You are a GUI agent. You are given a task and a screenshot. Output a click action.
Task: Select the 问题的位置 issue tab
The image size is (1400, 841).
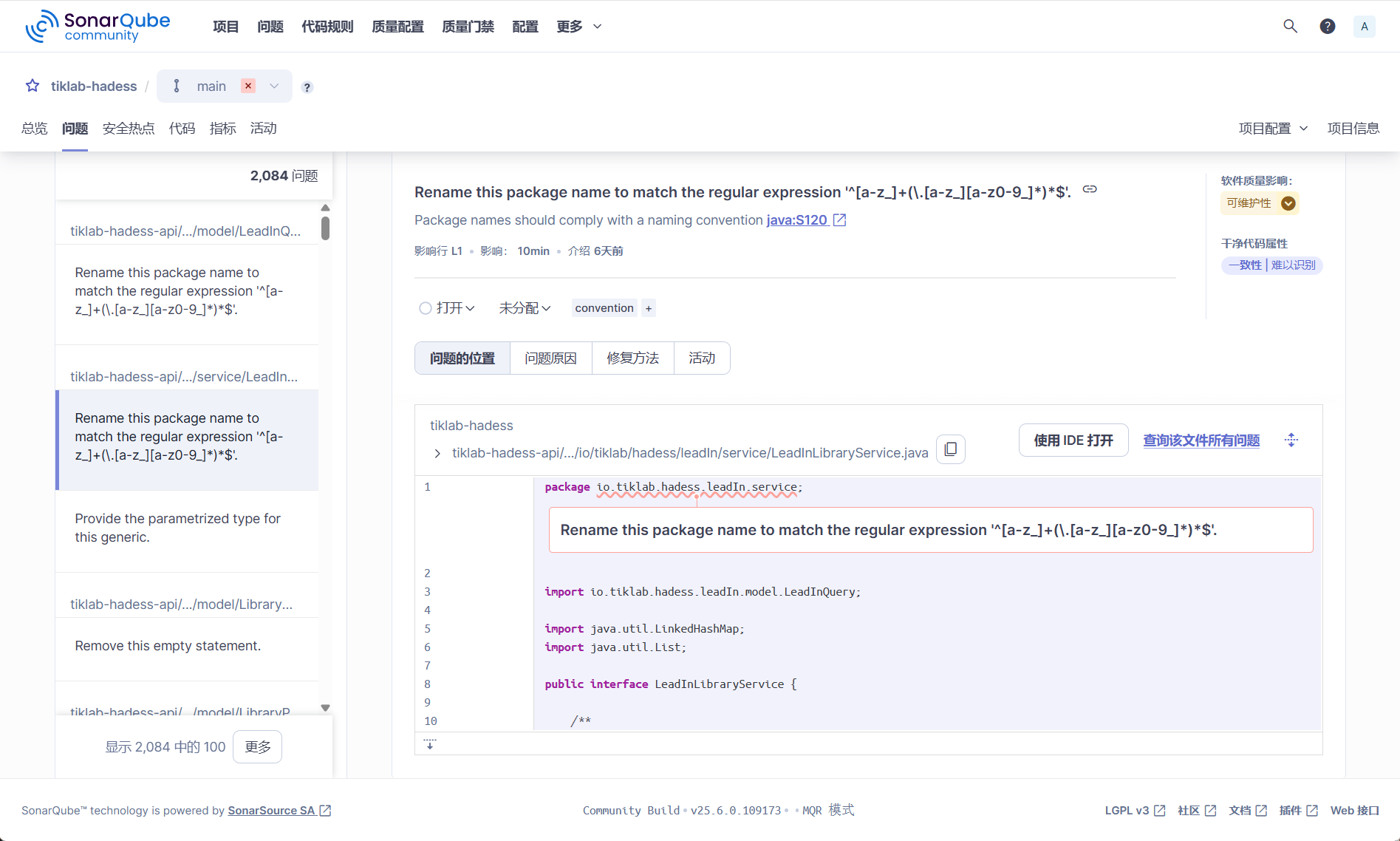click(x=462, y=358)
